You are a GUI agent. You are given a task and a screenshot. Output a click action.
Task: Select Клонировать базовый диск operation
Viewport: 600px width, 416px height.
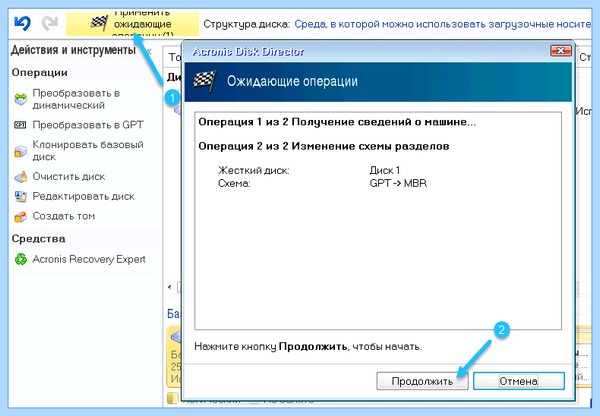tap(88, 151)
